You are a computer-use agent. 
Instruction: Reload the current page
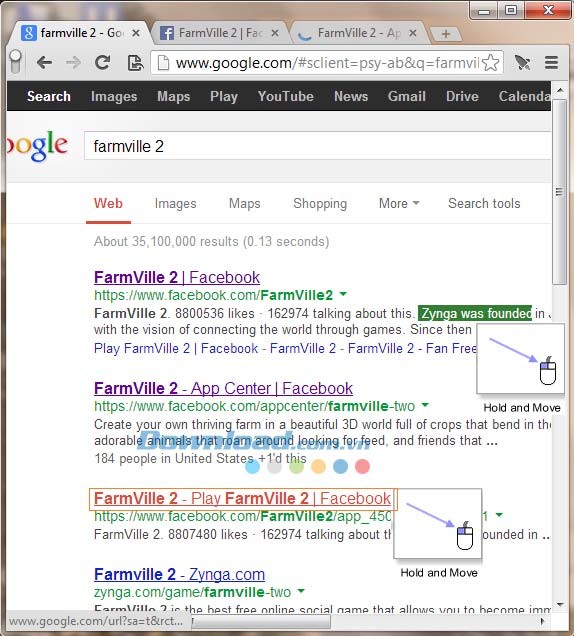pos(103,63)
